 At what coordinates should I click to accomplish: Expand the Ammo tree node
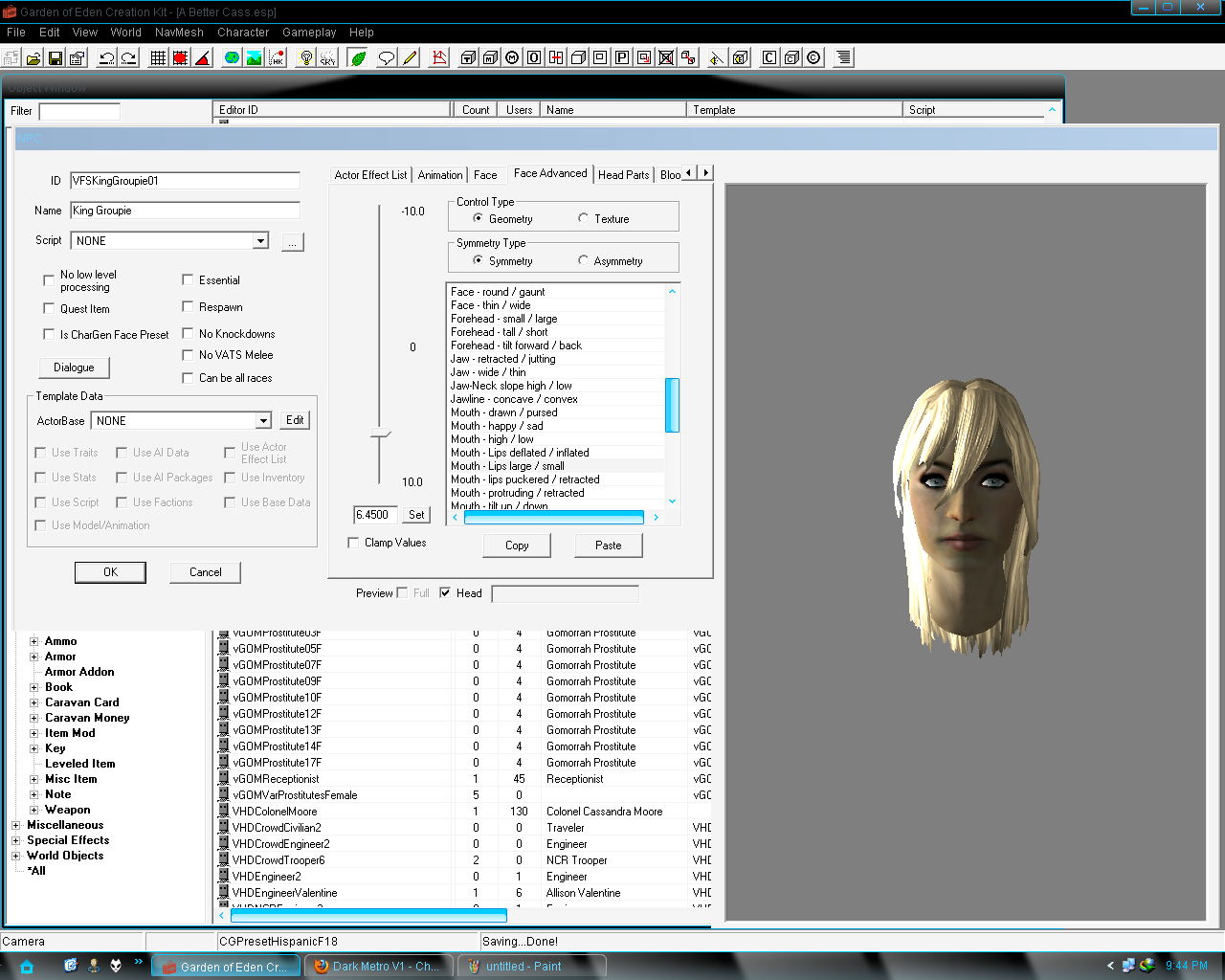click(34, 642)
